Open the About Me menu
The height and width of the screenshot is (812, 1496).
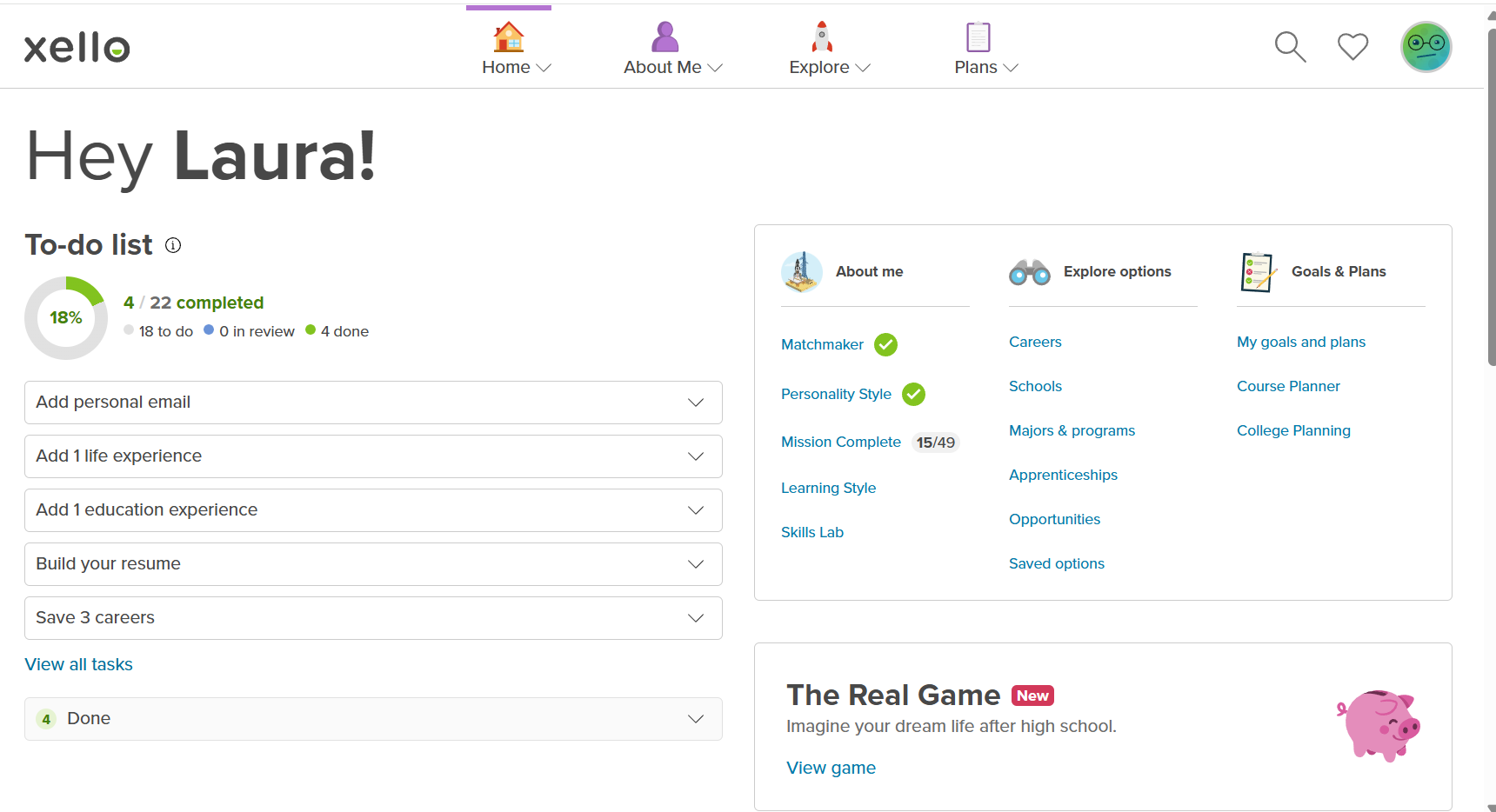click(x=672, y=50)
